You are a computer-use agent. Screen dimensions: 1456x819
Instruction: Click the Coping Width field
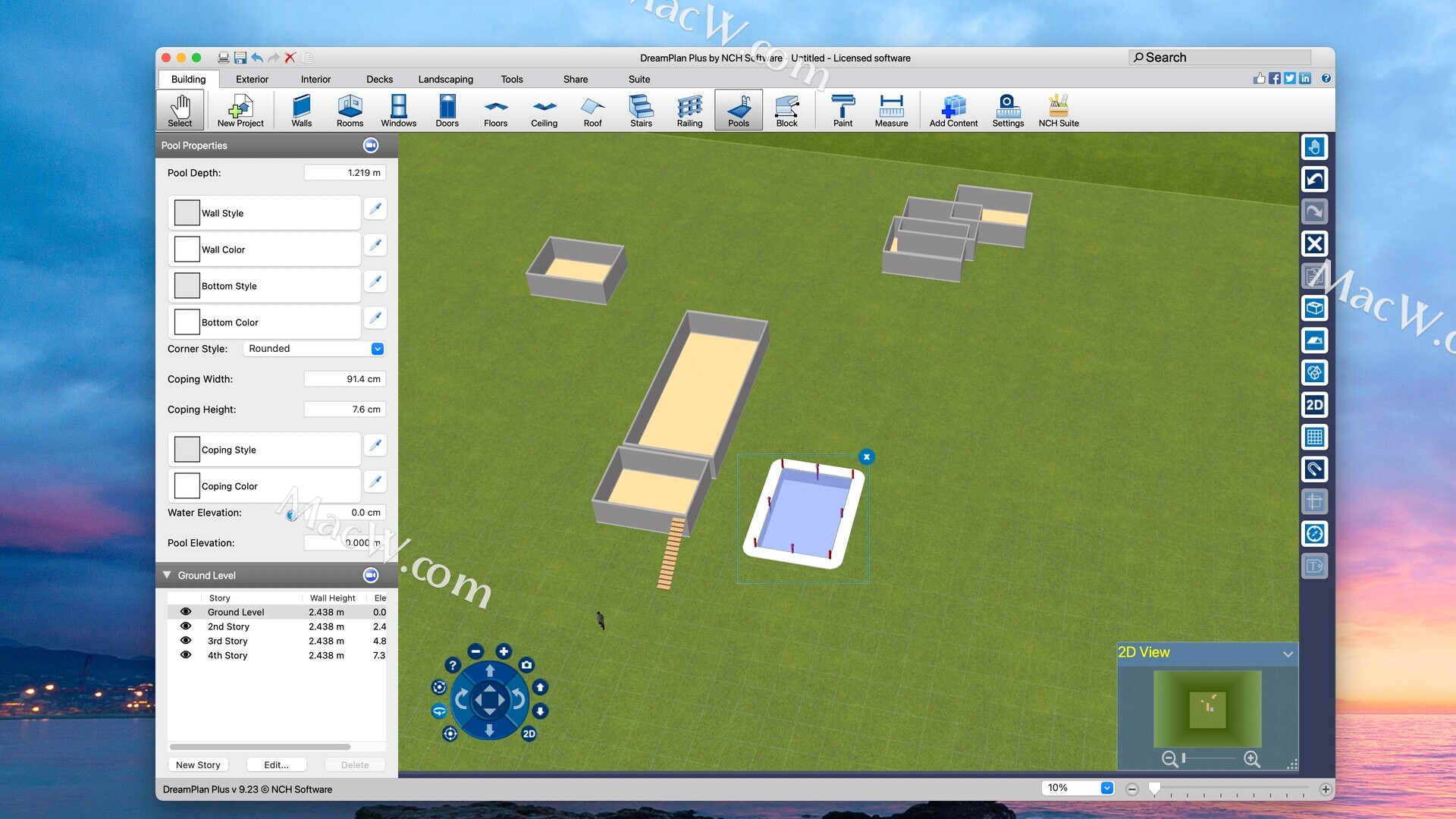pos(344,378)
